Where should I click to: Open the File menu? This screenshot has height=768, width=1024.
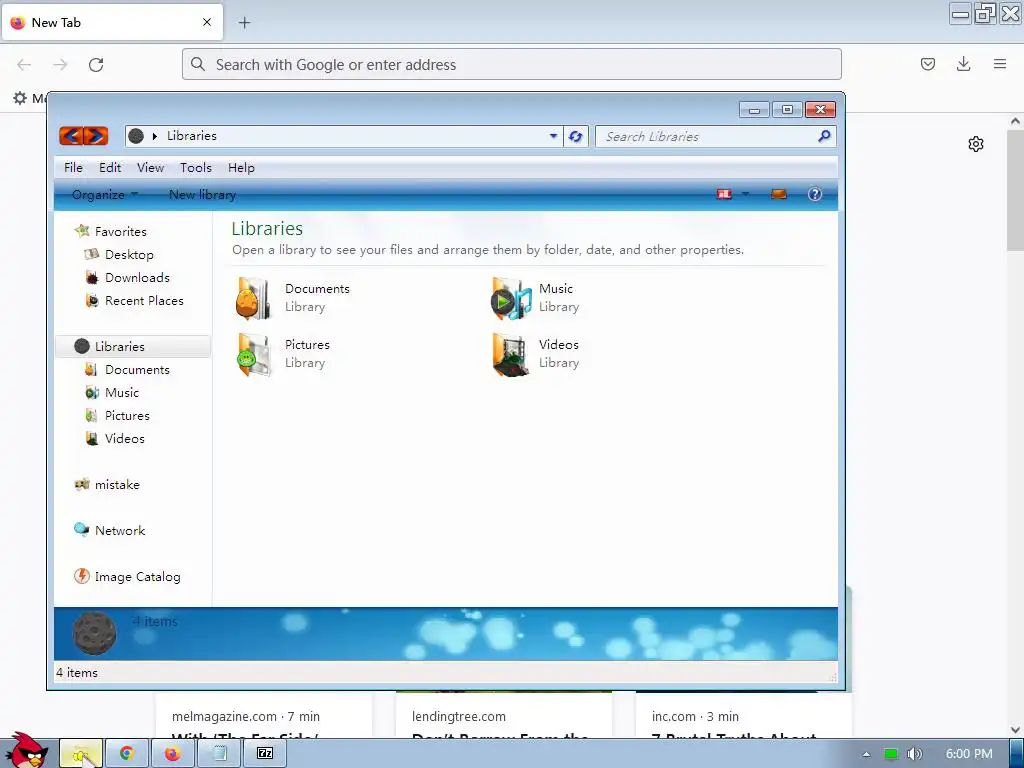coord(73,167)
